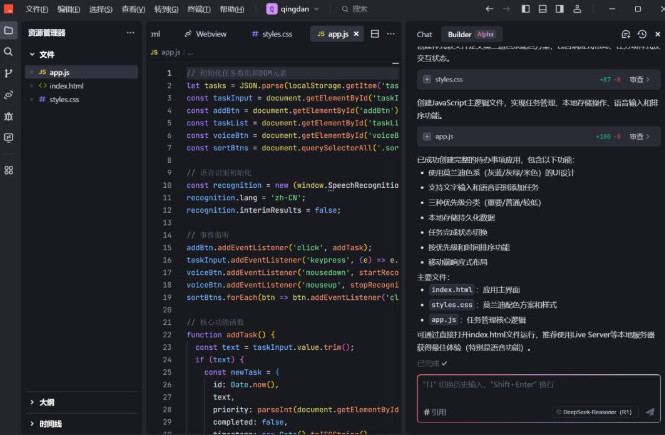Open the 文件 menu
The height and width of the screenshot is (435, 665).
click(x=37, y=9)
